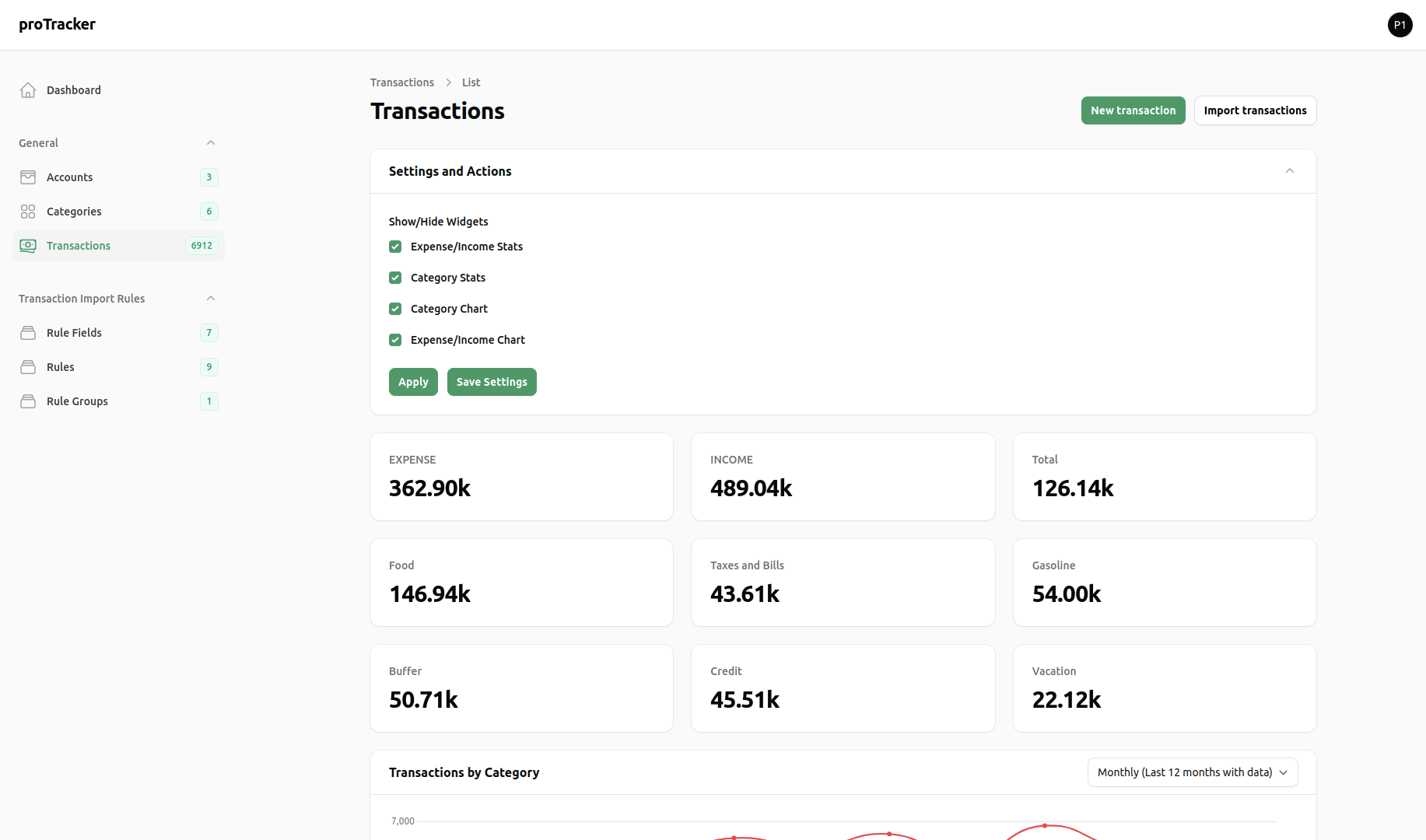Click the Categories grid icon
Screen dimensions: 1426x840
pyautogui.click(x=28, y=212)
